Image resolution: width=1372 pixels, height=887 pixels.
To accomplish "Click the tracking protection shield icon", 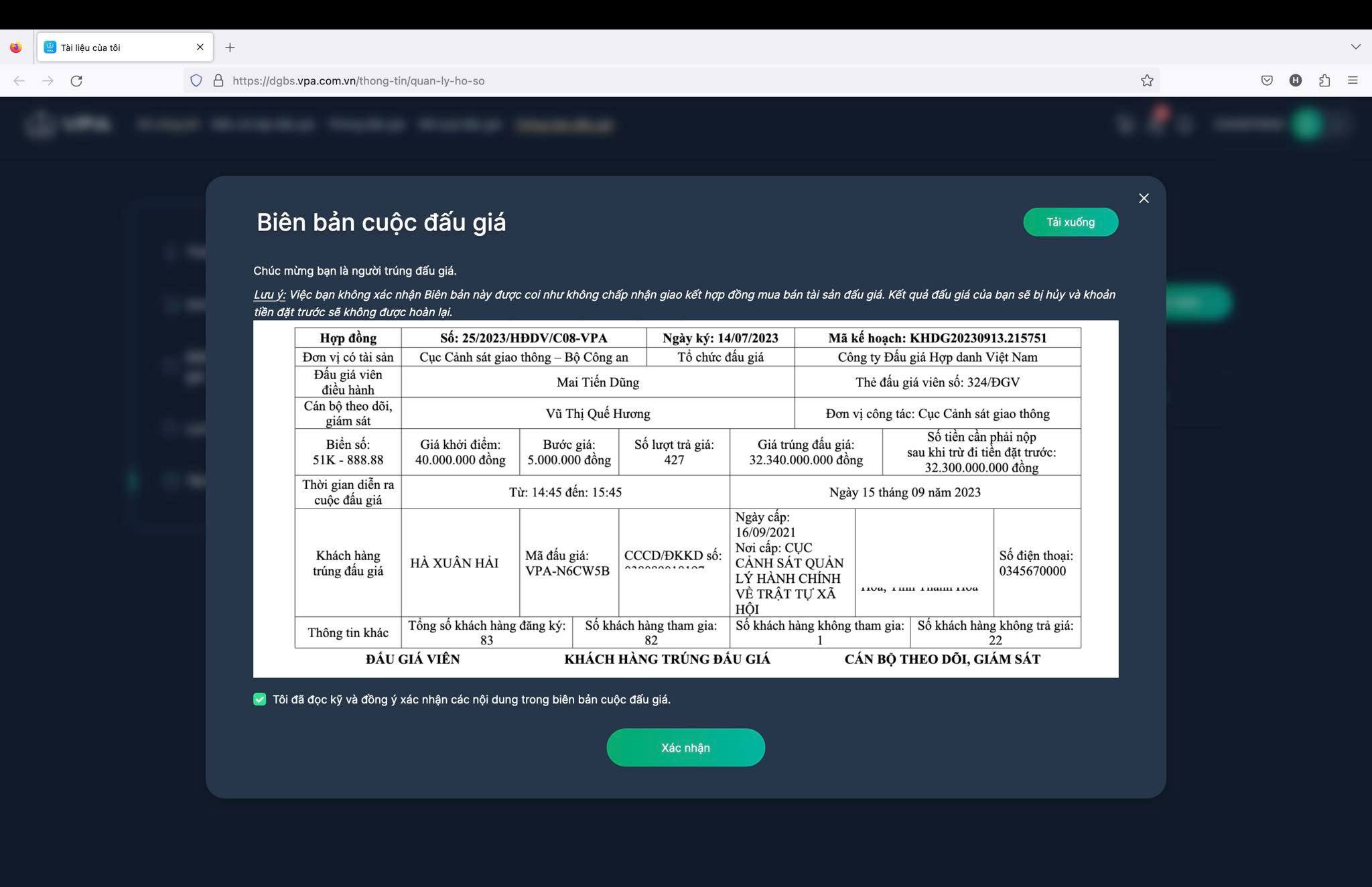I will [x=196, y=81].
